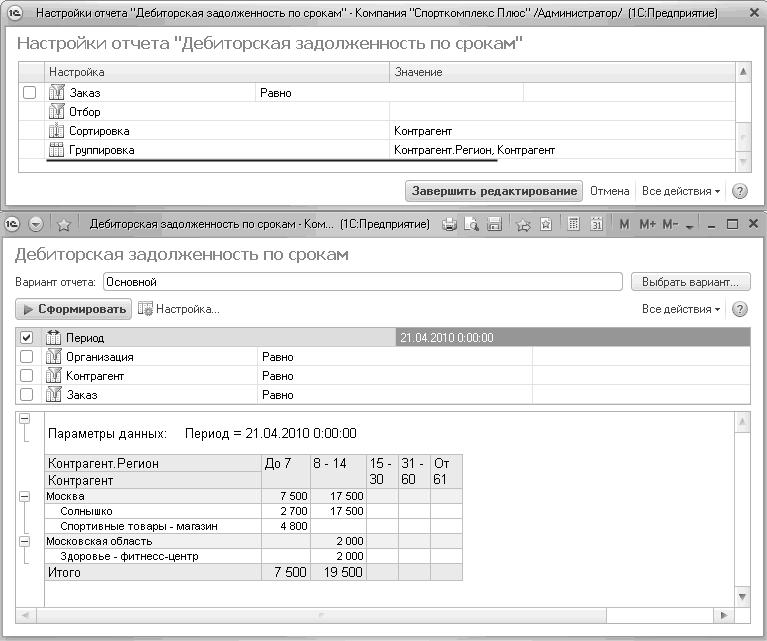Click the Отмена button
The width and height of the screenshot is (767, 641).
(609, 191)
